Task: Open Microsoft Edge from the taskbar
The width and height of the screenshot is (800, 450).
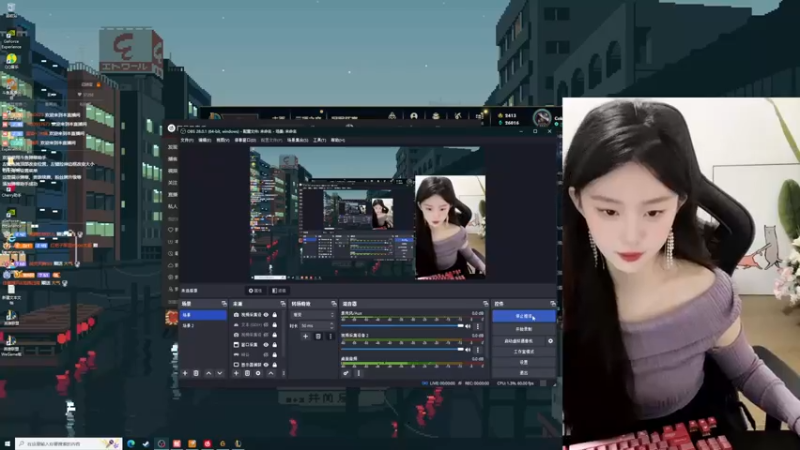Action: tap(131, 444)
